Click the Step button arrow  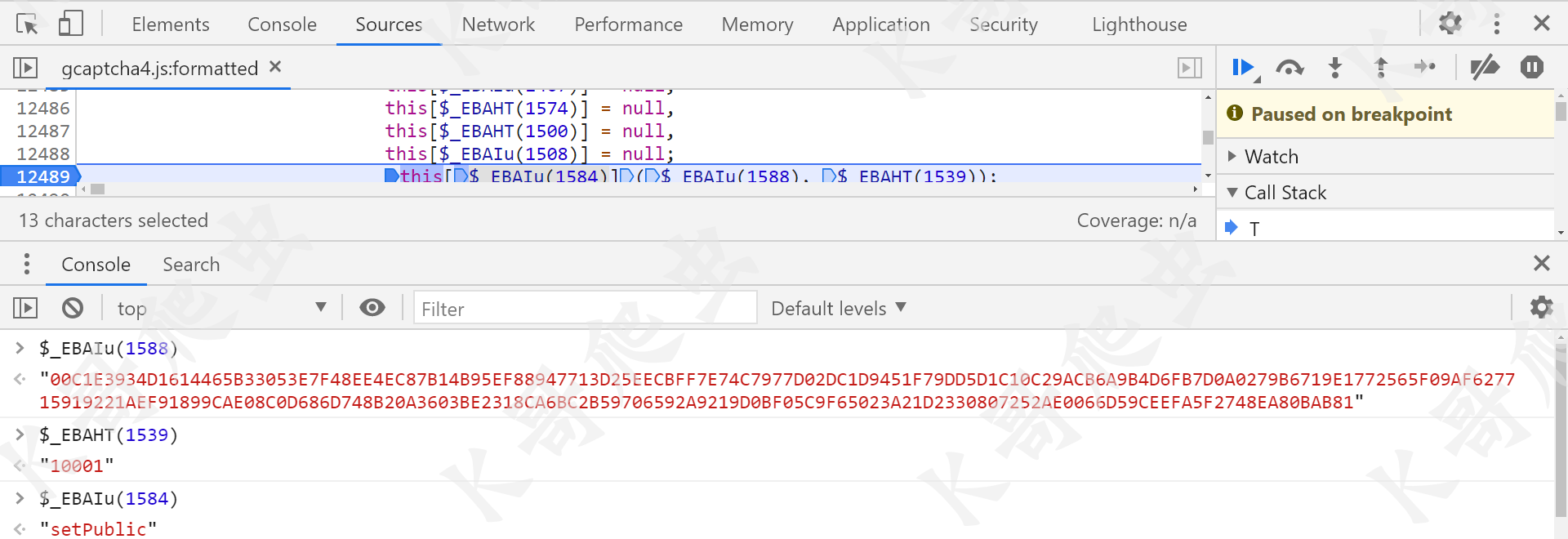[1425, 67]
